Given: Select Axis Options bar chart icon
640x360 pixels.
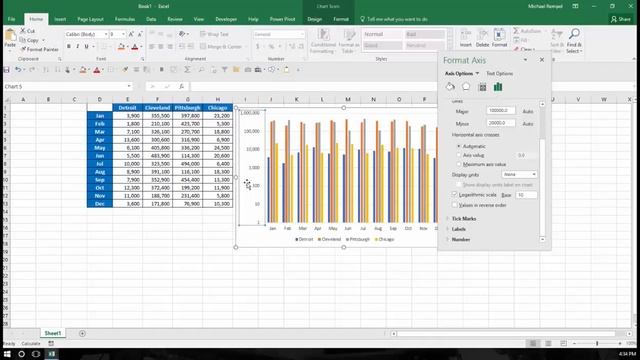Looking at the screenshot, I should pyautogui.click(x=498, y=87).
